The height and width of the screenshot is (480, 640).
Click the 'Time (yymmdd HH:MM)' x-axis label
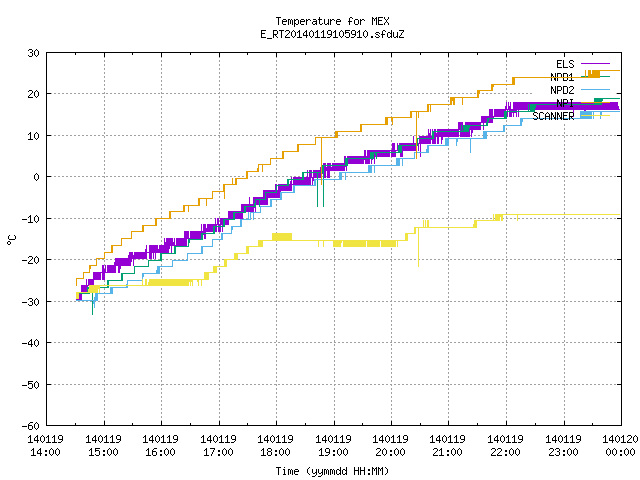(x=332, y=471)
